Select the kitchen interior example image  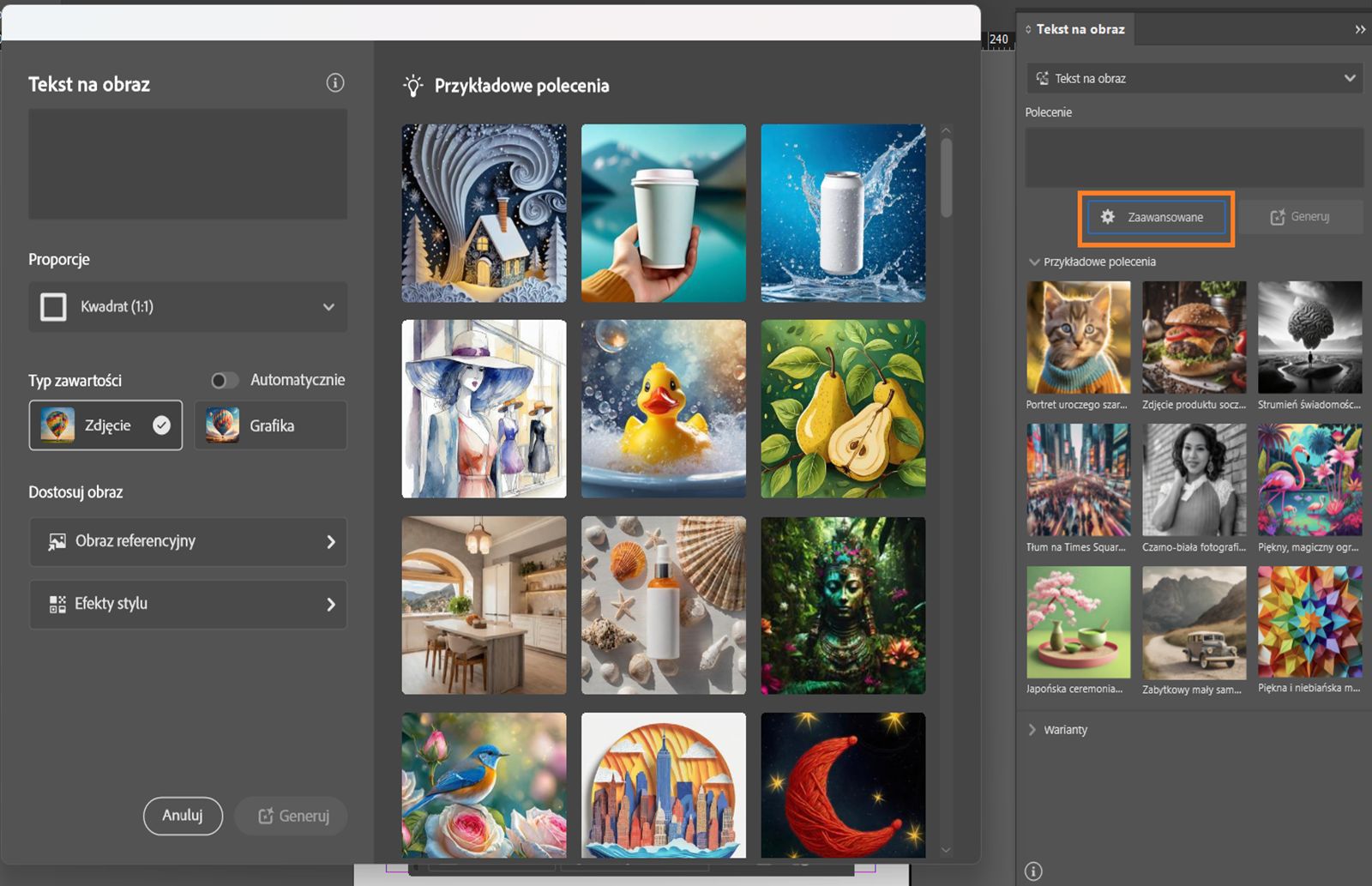pyautogui.click(x=484, y=606)
